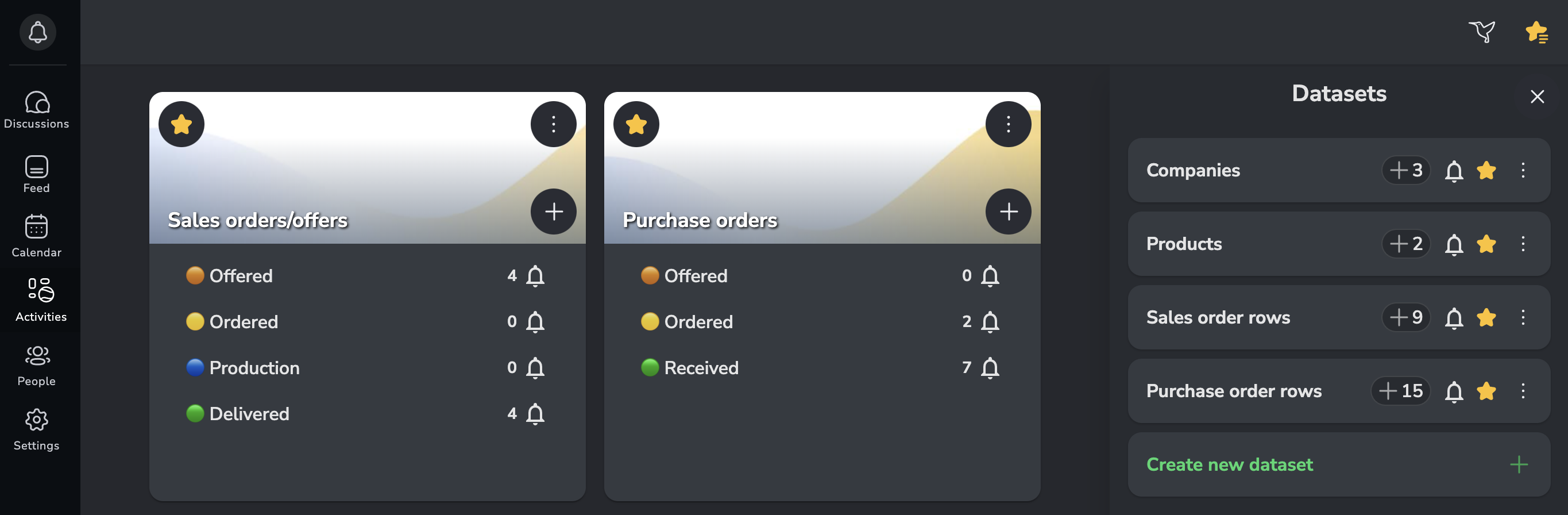Enable notifications for the Products dataset
1568x515 pixels.
(x=1454, y=244)
